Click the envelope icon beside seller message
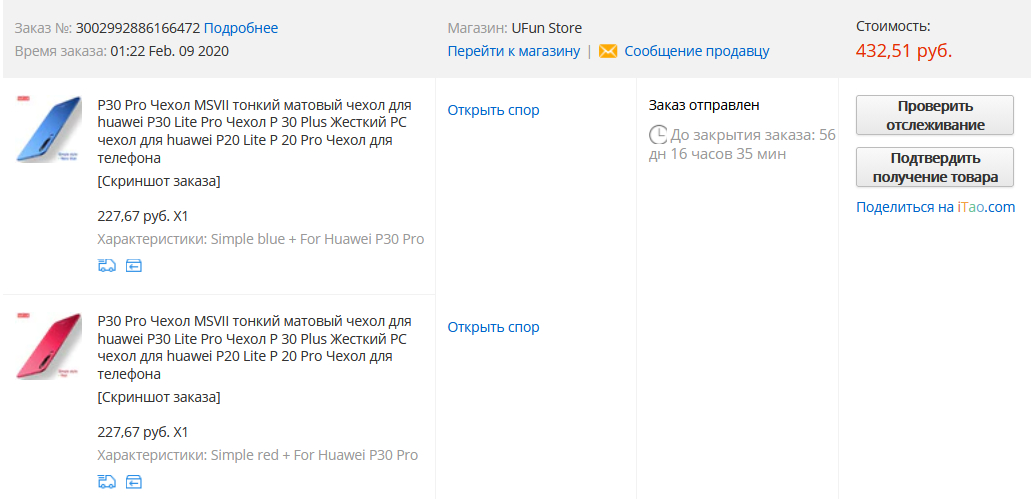Viewport: 1033px width, 499px height. tap(608, 51)
